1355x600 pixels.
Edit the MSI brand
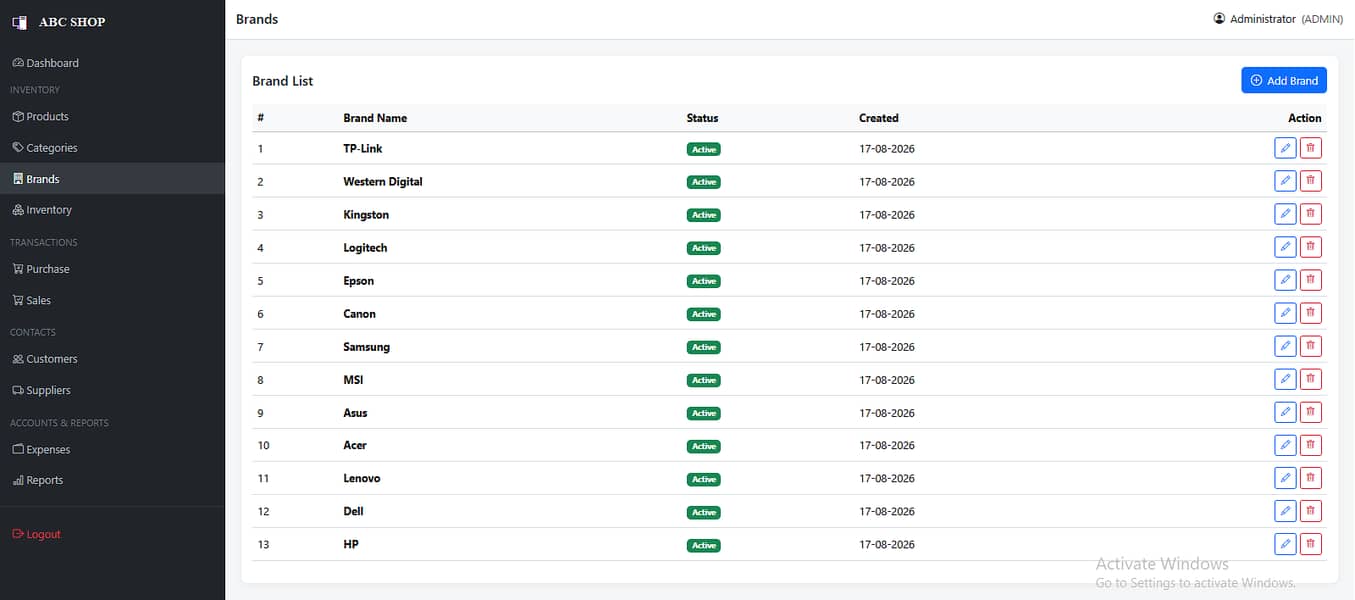pyautogui.click(x=1285, y=379)
